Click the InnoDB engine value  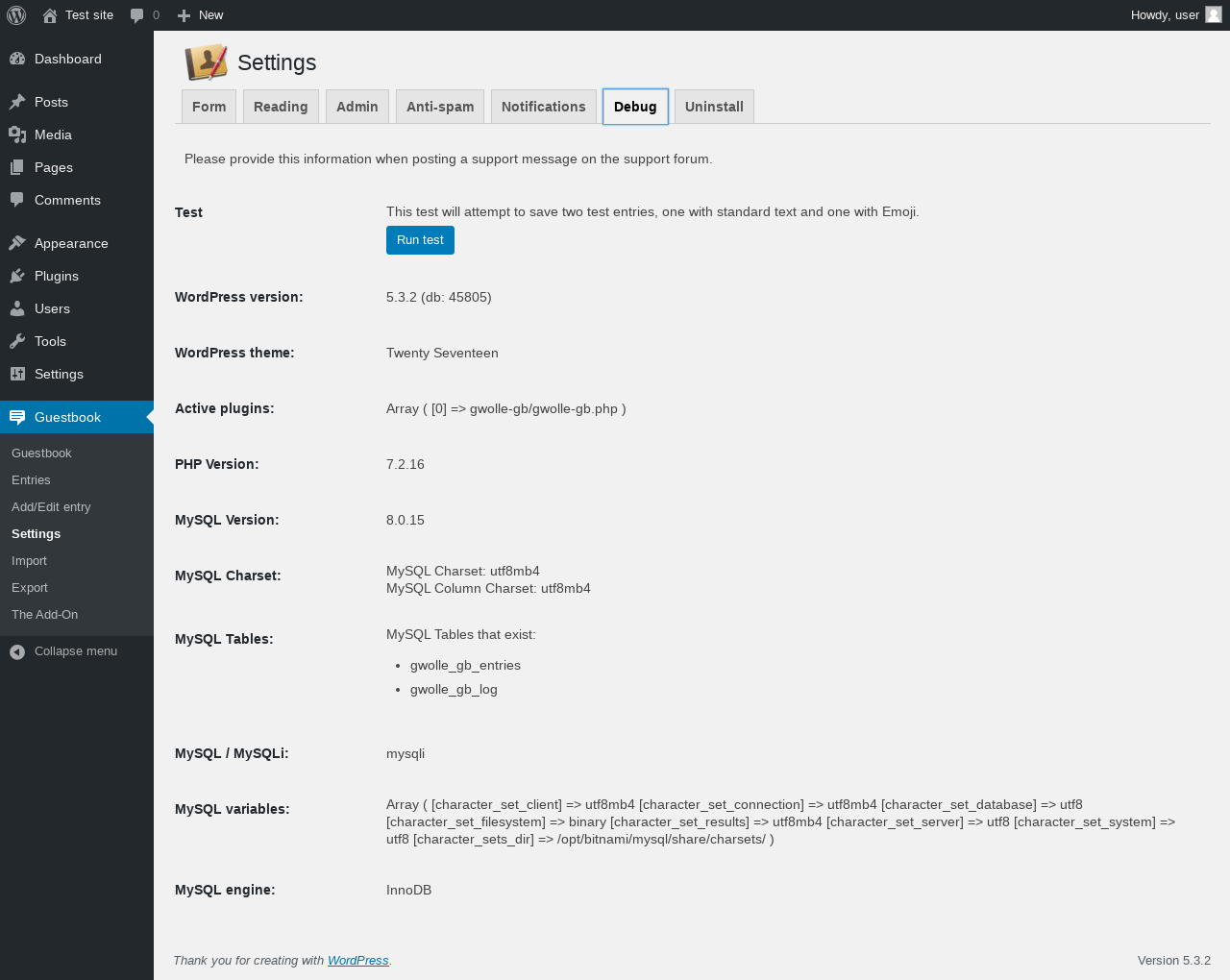click(408, 890)
